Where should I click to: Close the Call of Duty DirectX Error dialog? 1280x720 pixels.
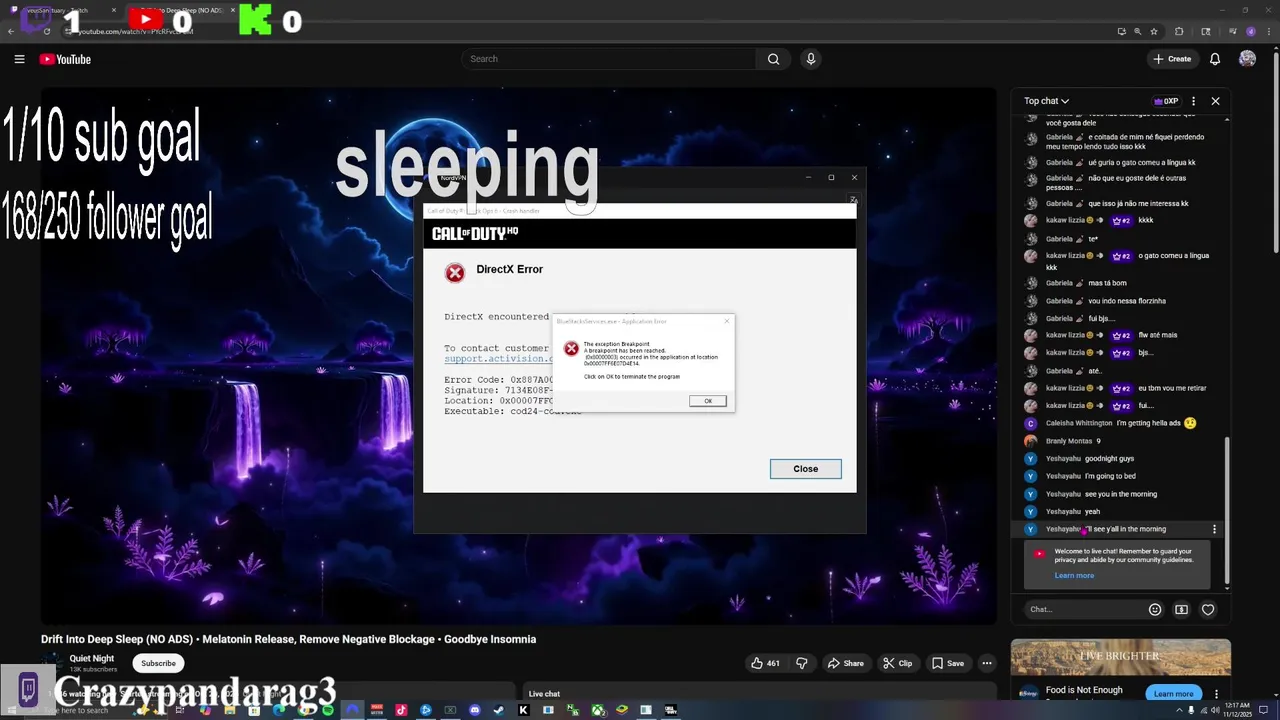[805, 469]
